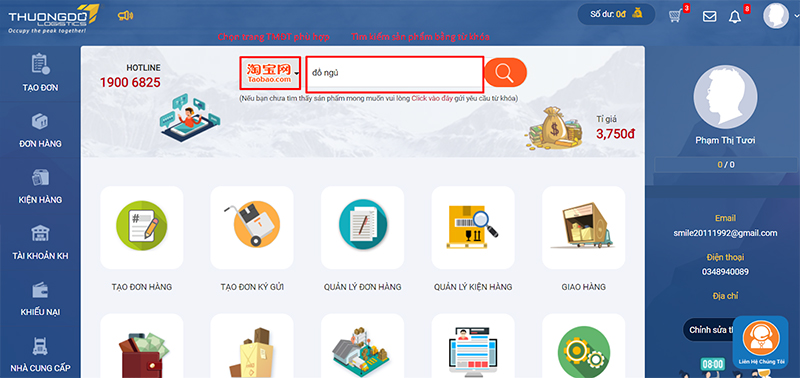Screen dimensions: 800x378
Task: Click the dropdown arrow beside Taobao logo
Action: [x=296, y=74]
